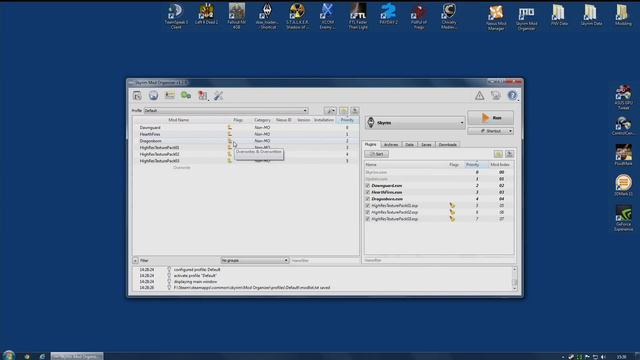Open the Shortcut button dropdown arrow
This screenshot has width=640, height=360.
[x=510, y=131]
